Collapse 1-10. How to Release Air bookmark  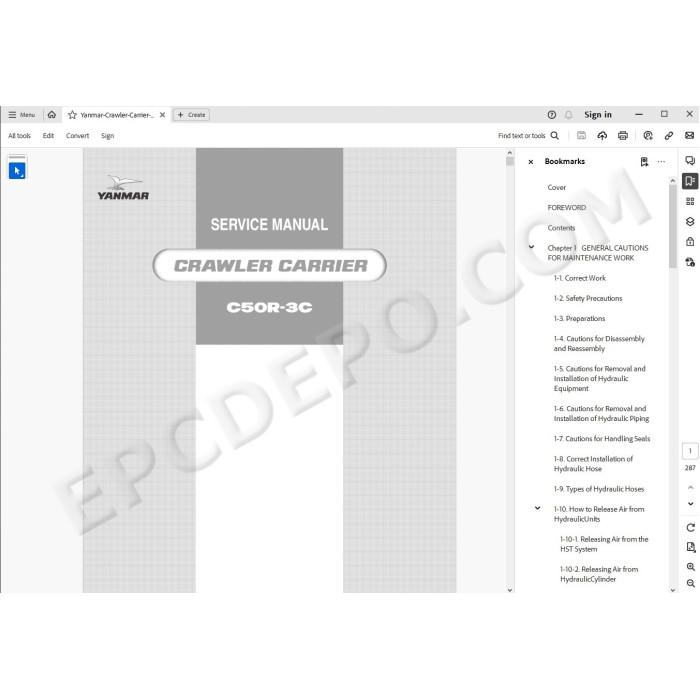click(x=538, y=508)
